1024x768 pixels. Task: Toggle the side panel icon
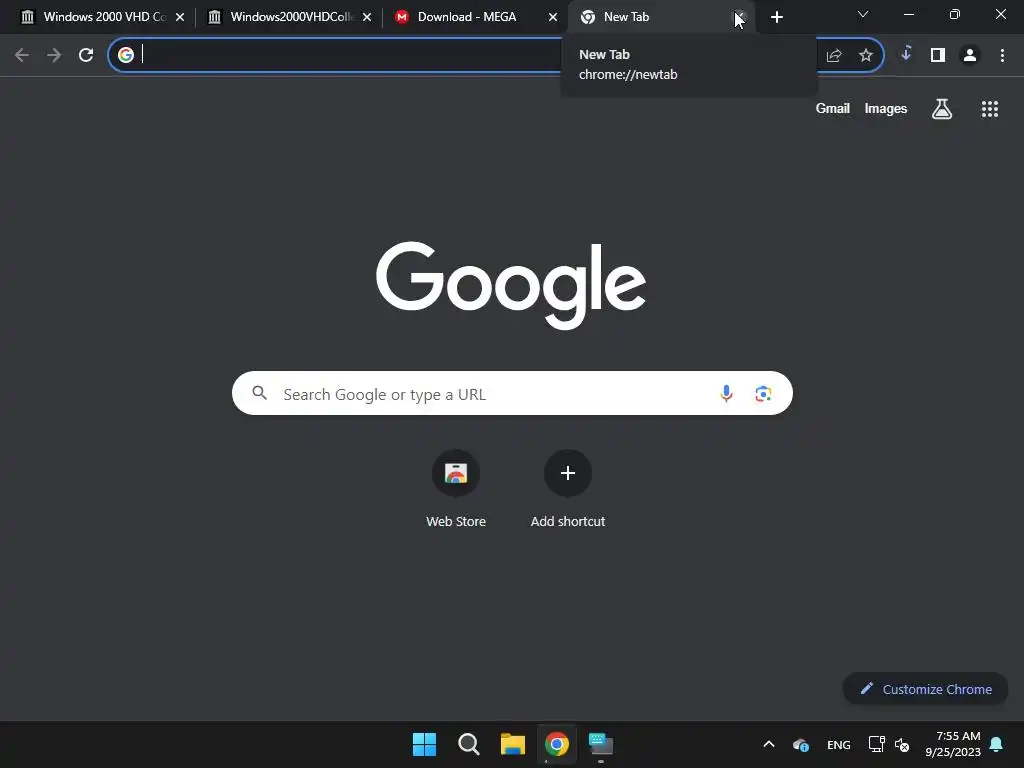938,56
